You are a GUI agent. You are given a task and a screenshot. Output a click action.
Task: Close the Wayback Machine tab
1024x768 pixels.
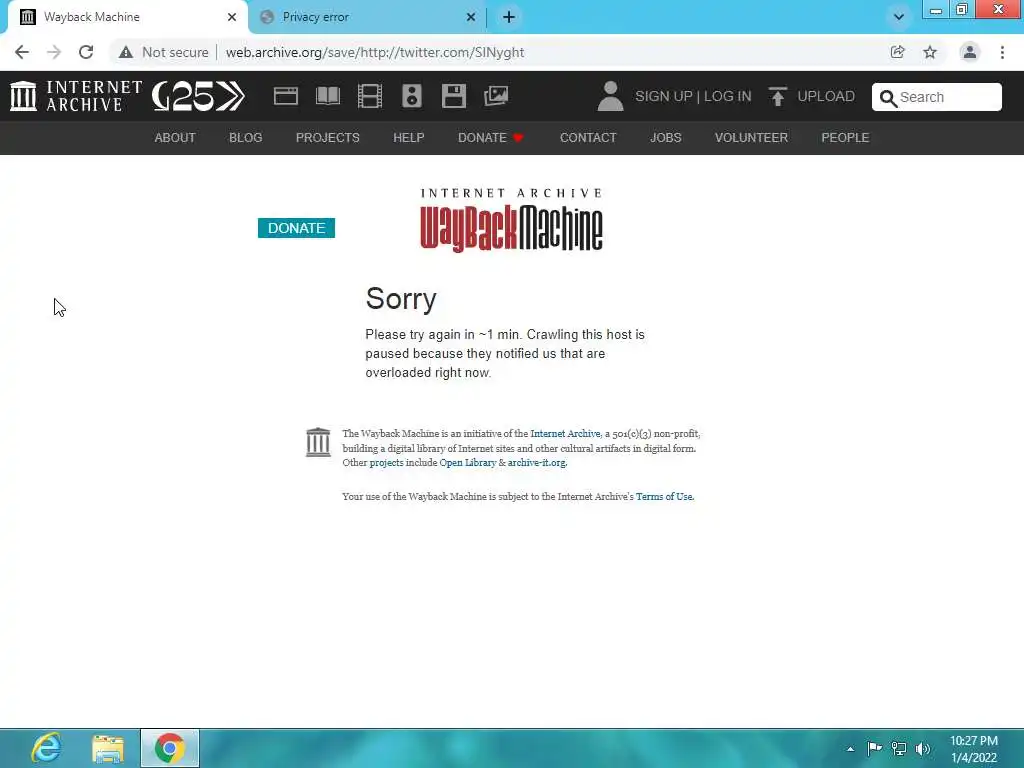point(232,17)
